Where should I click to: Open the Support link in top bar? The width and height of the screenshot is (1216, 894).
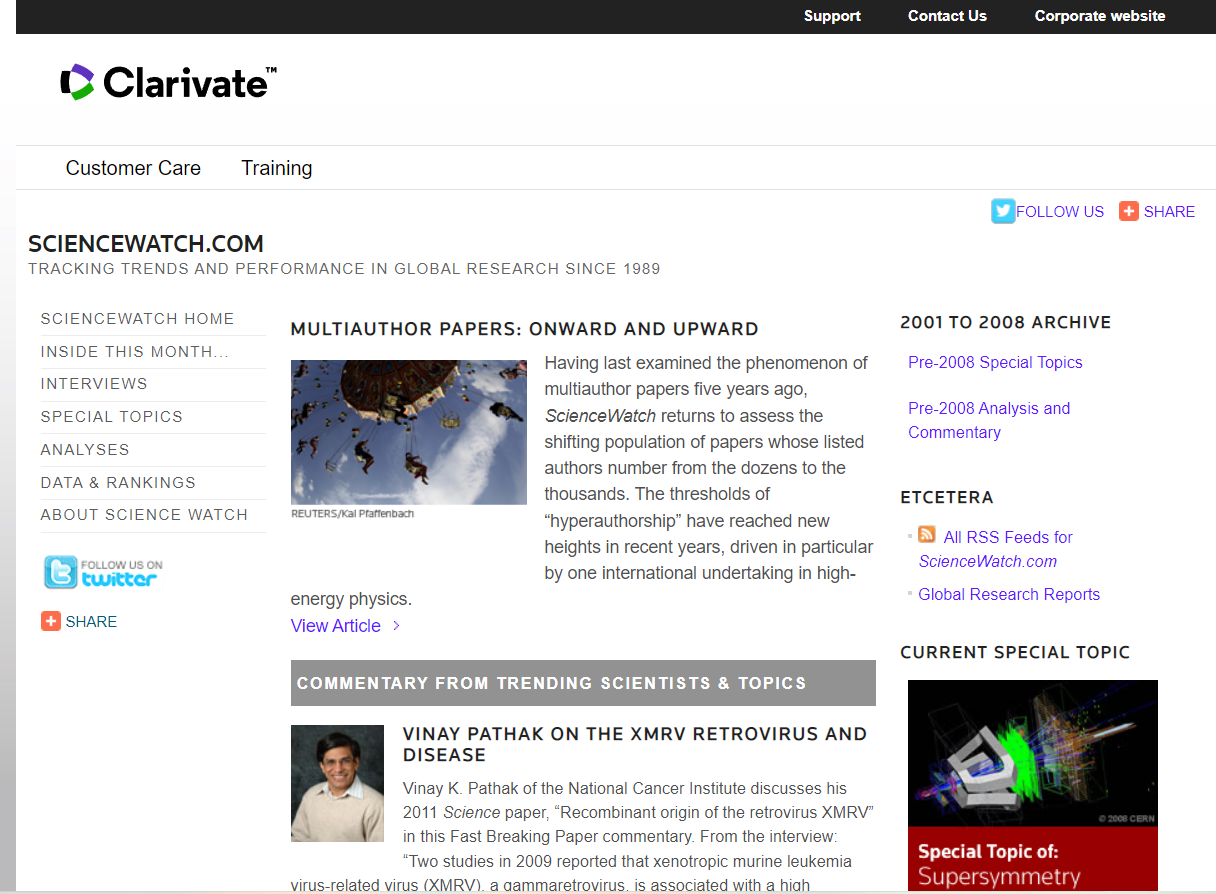pyautogui.click(x=832, y=16)
